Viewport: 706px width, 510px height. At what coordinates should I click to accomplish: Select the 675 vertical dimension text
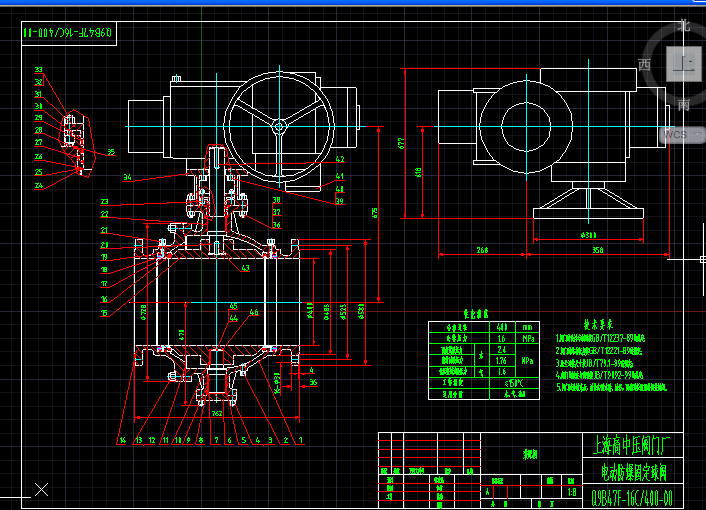(x=374, y=213)
